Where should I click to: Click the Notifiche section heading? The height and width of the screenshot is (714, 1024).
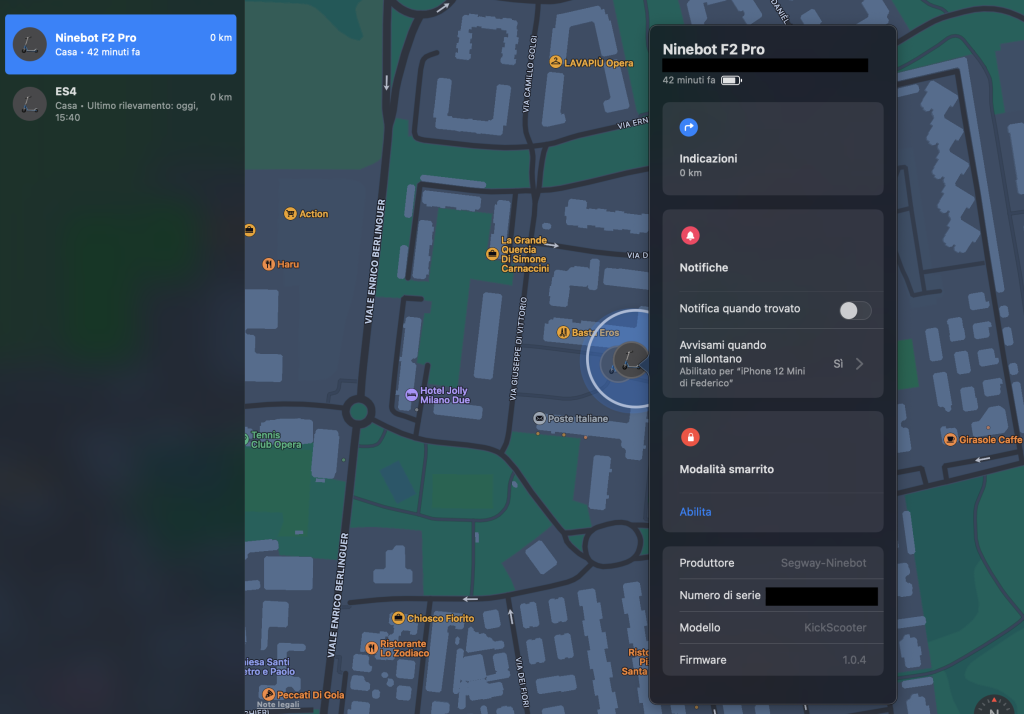(703, 267)
